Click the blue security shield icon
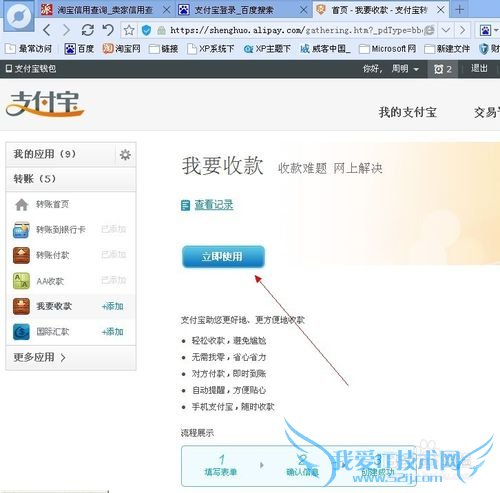This screenshot has height=493, width=500. pyautogui.click(x=146, y=31)
